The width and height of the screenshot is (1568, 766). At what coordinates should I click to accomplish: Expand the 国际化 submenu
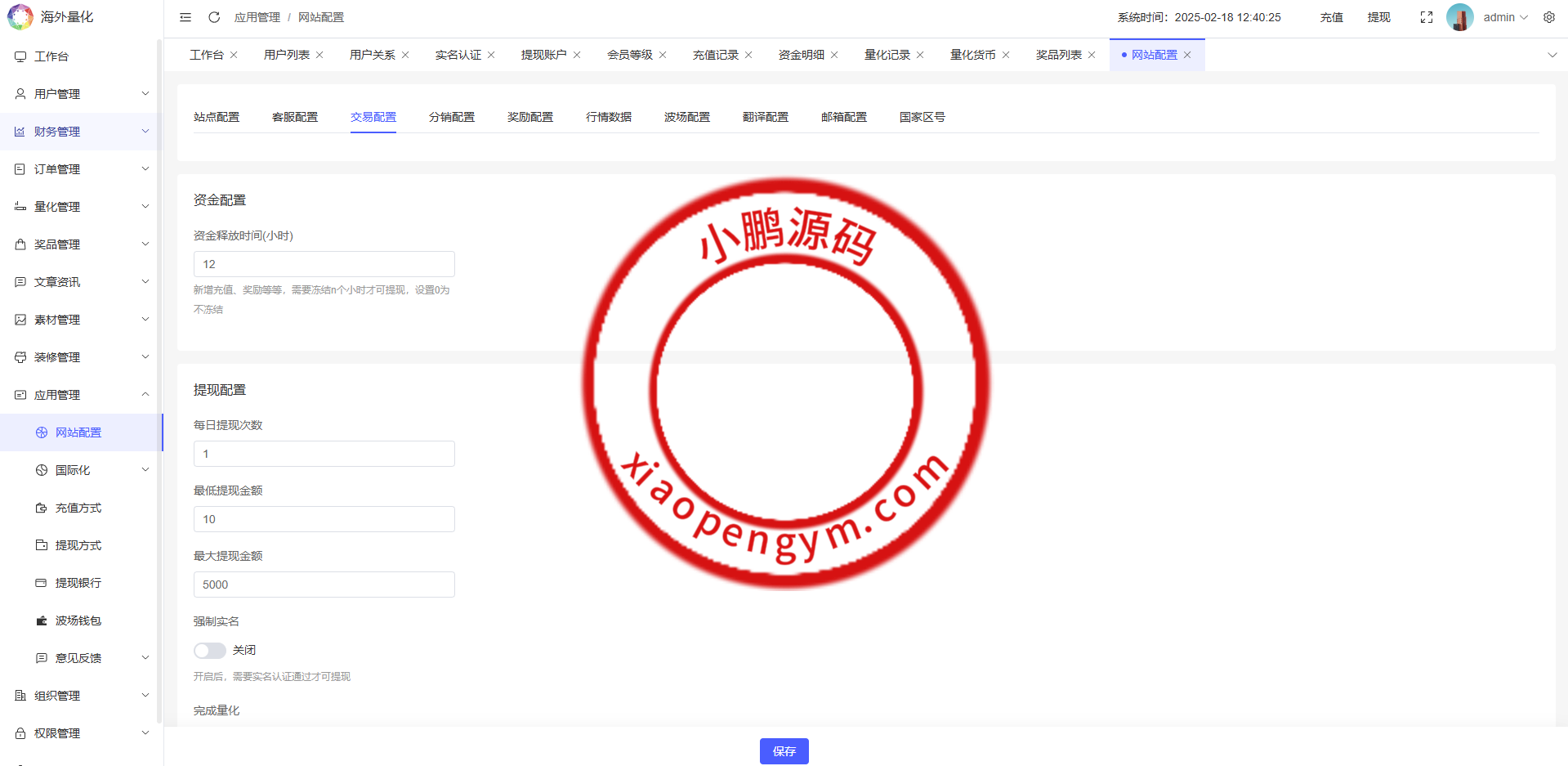click(x=90, y=470)
